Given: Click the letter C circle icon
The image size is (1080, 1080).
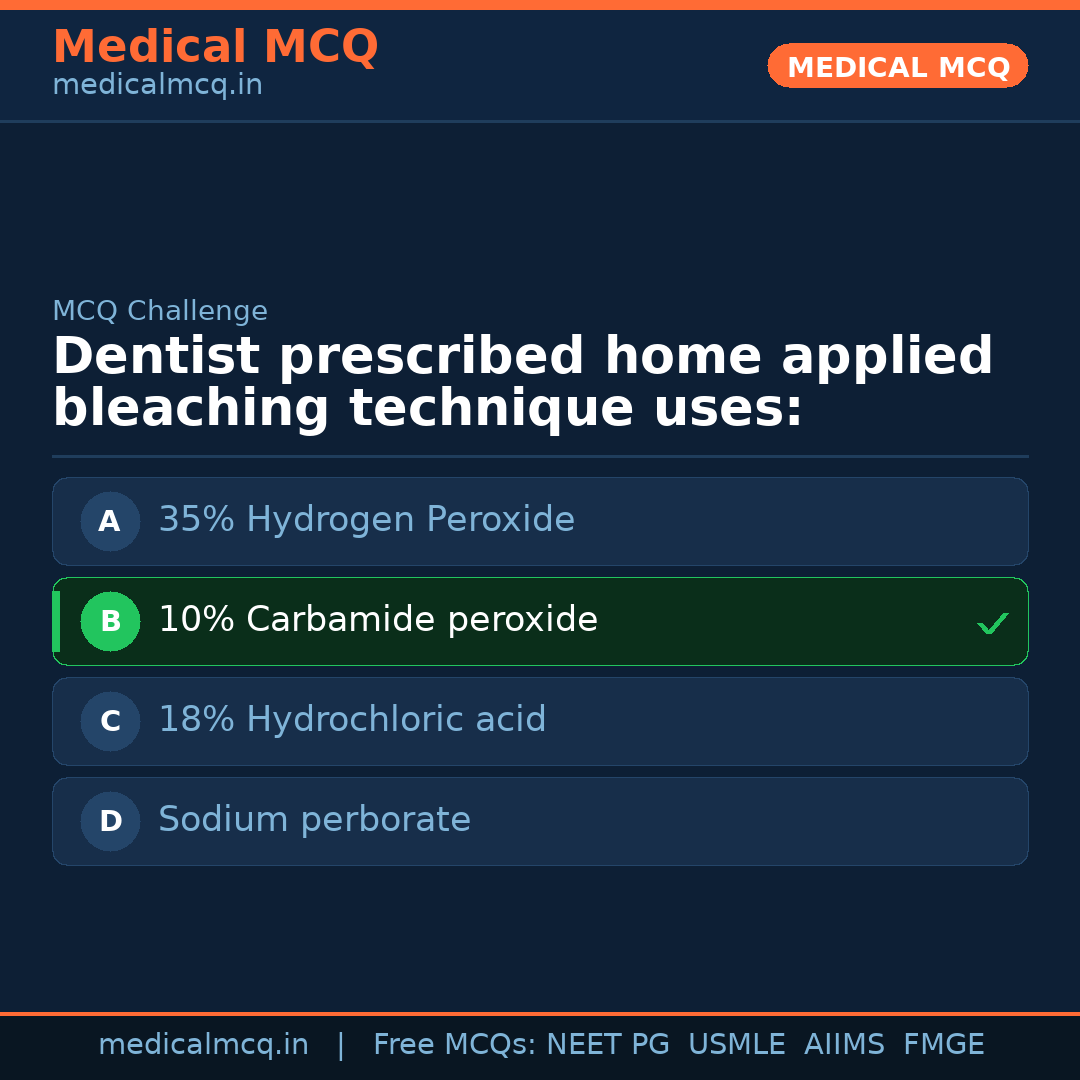Looking at the screenshot, I should tap(110, 721).
